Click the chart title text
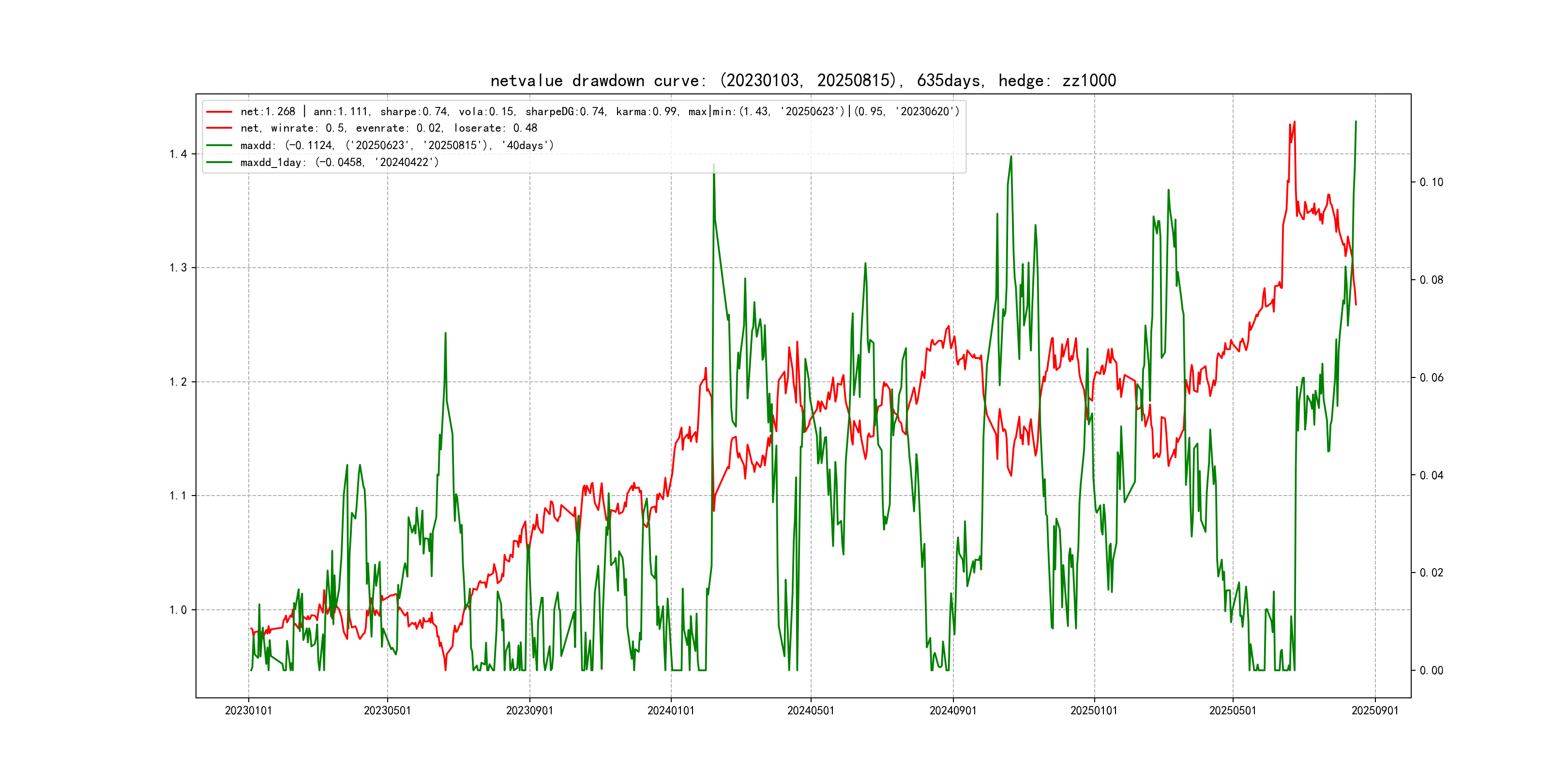Screen dimensions: 1568x784 pos(803,80)
